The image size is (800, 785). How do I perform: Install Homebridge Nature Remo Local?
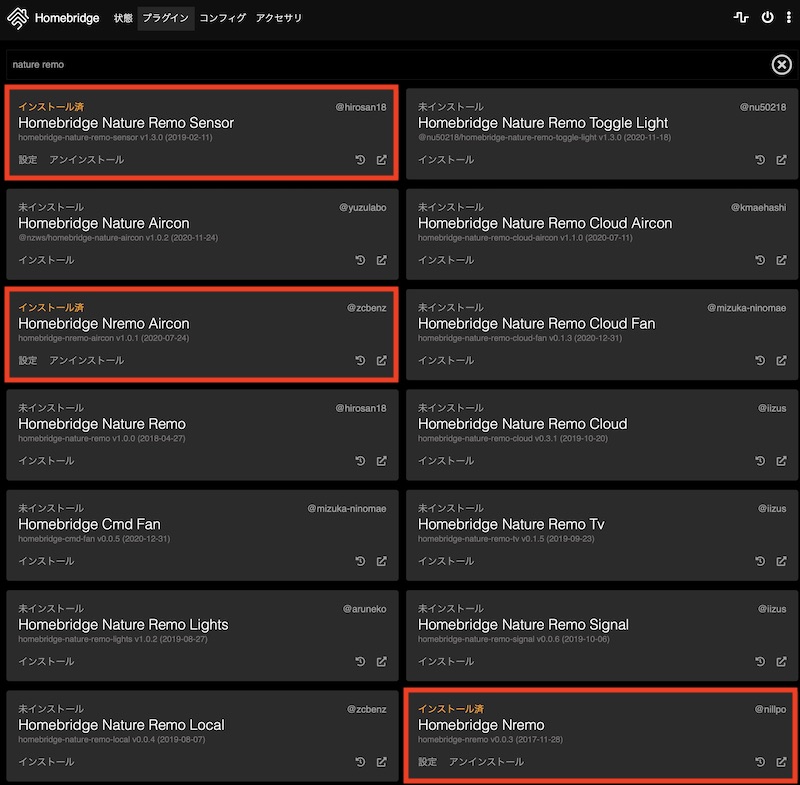(x=46, y=762)
